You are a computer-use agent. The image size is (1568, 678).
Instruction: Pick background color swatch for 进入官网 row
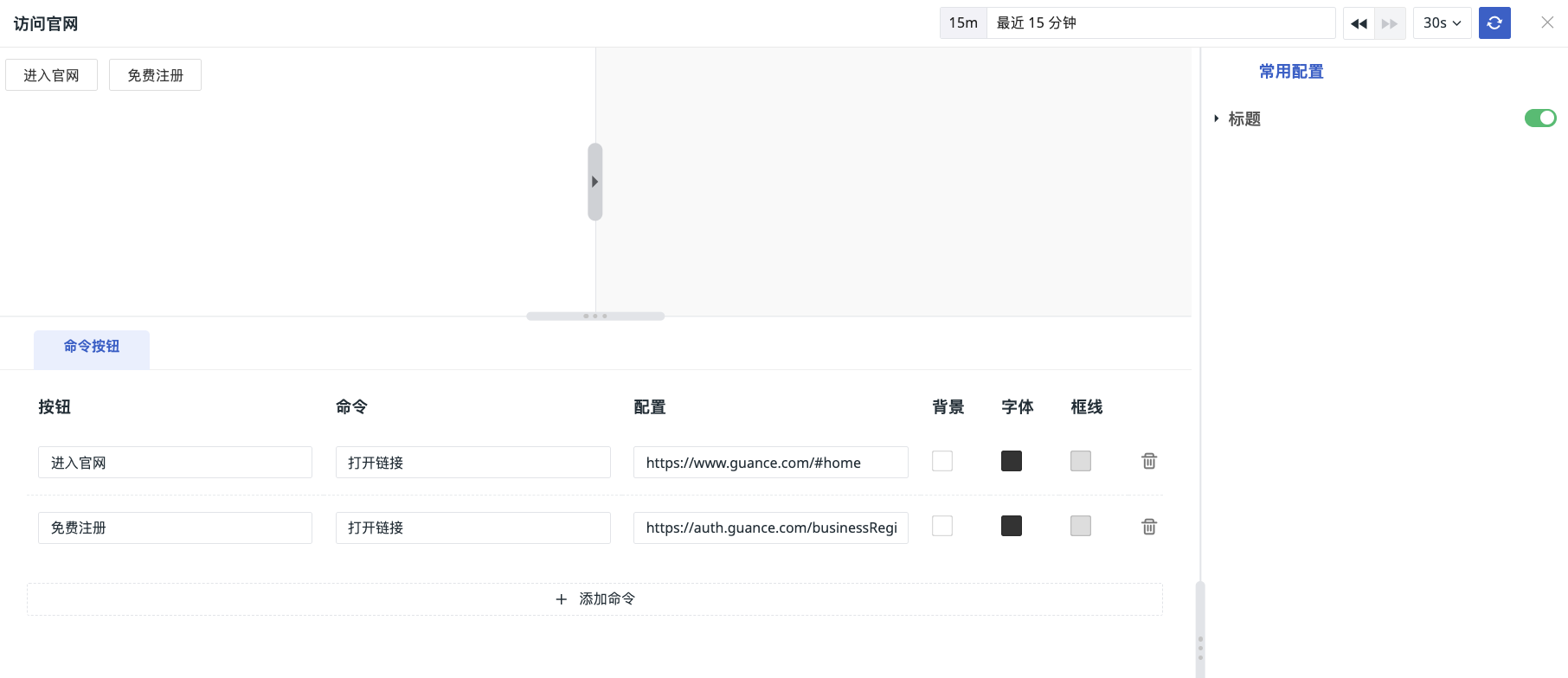tap(942, 461)
